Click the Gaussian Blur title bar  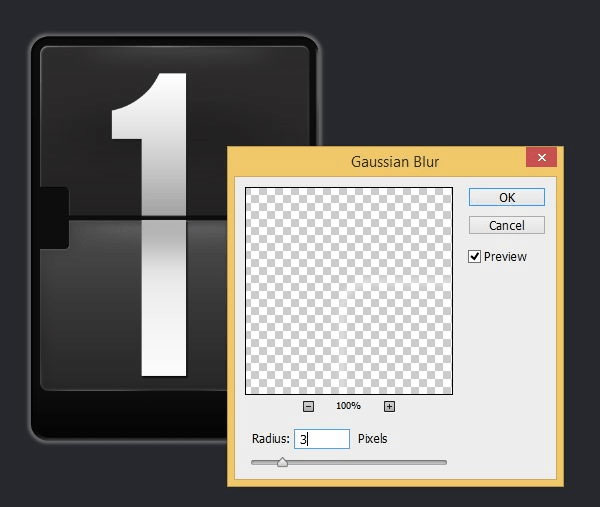(x=393, y=160)
